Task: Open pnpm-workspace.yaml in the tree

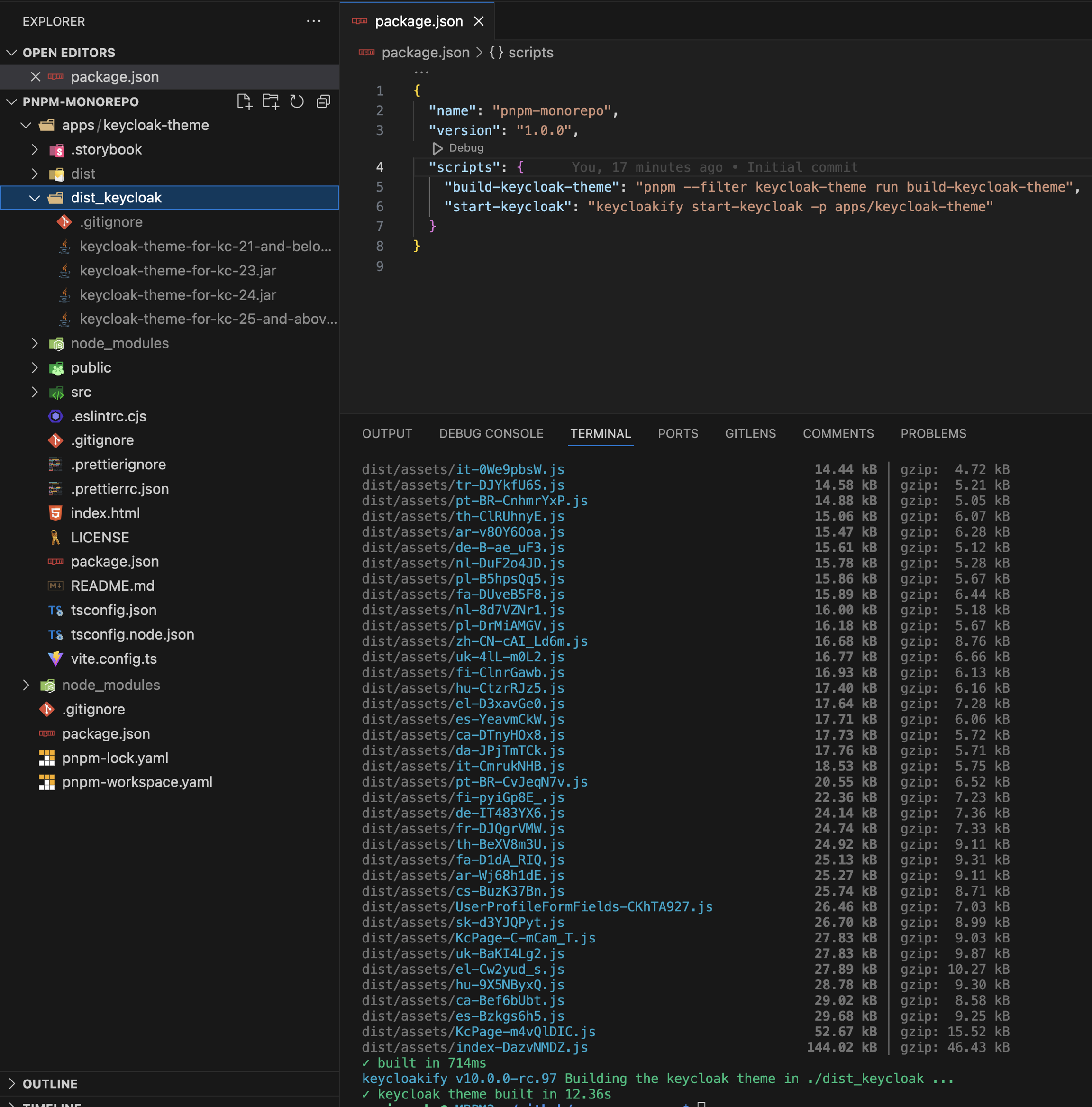Action: point(137,782)
